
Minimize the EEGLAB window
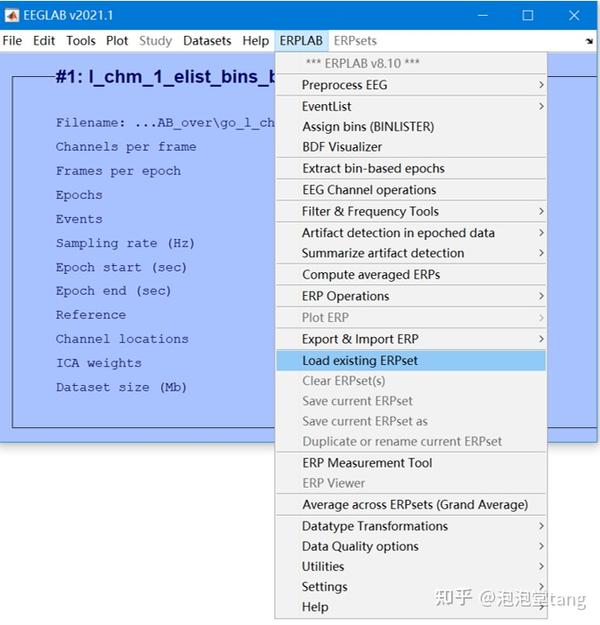tap(483, 16)
